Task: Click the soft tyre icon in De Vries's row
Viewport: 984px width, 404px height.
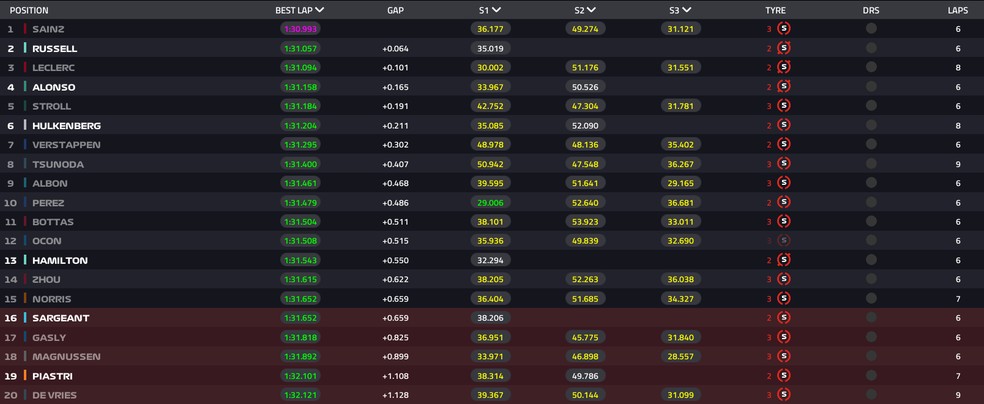Action: (784, 395)
